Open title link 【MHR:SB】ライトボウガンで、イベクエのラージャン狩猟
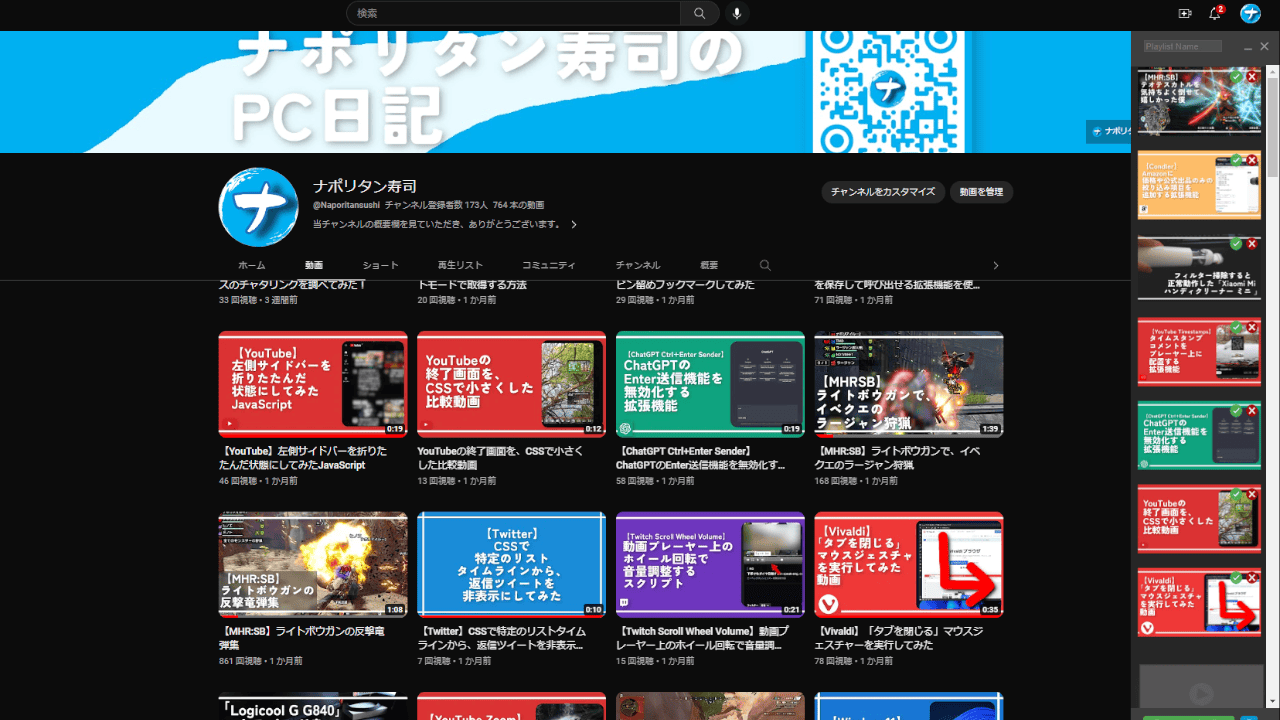The width and height of the screenshot is (1280, 720). tap(900, 458)
